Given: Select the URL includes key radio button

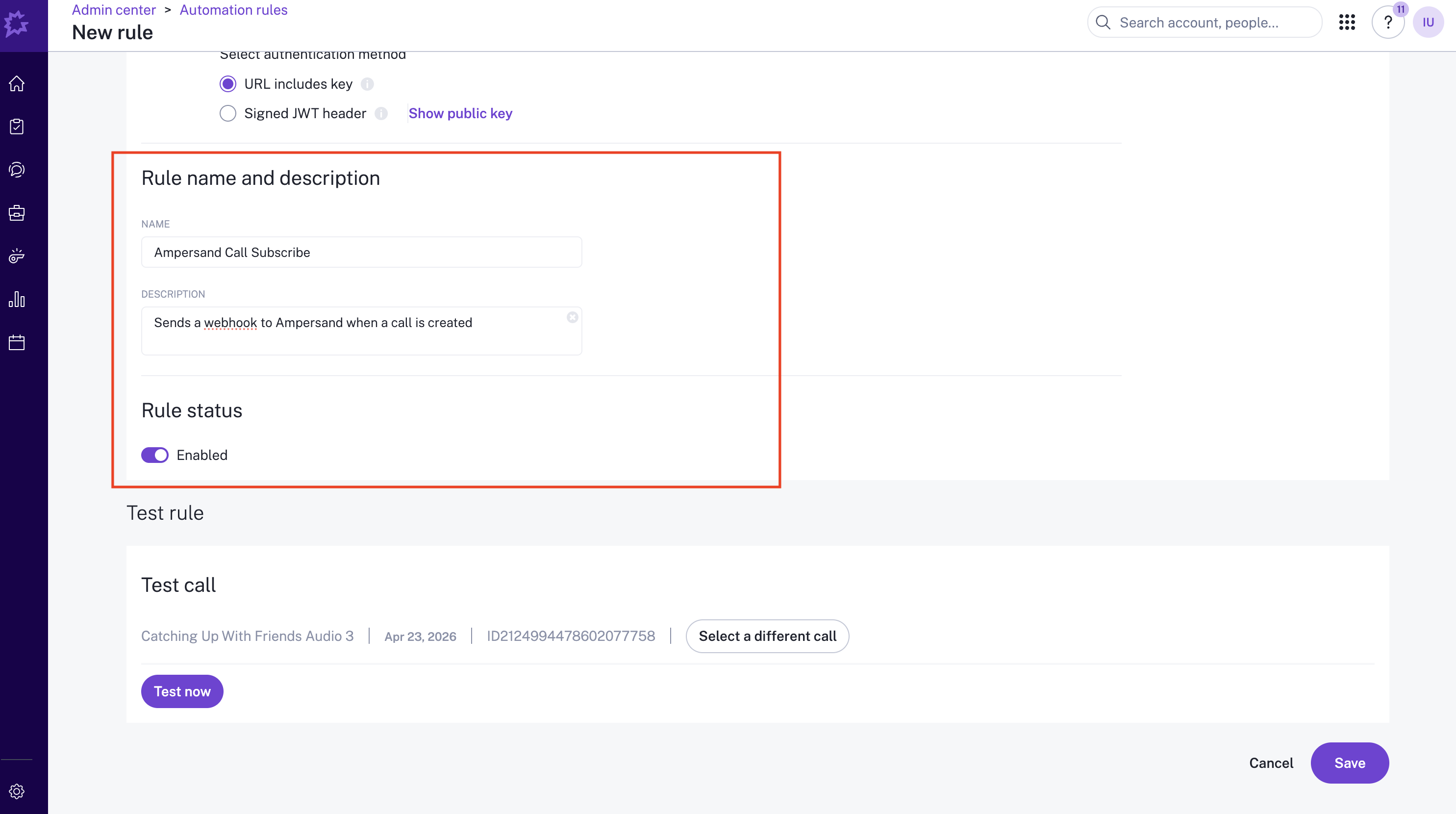Looking at the screenshot, I should 228,84.
